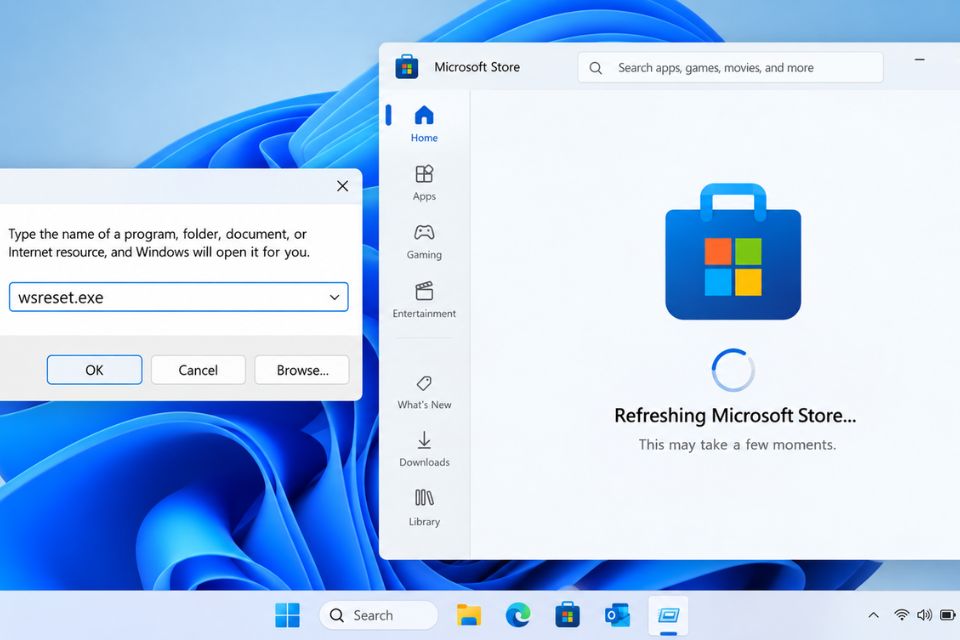The image size is (960, 640).
Task: Click the 'Refreshing Microsoft Store...' text
Action: [x=735, y=415]
